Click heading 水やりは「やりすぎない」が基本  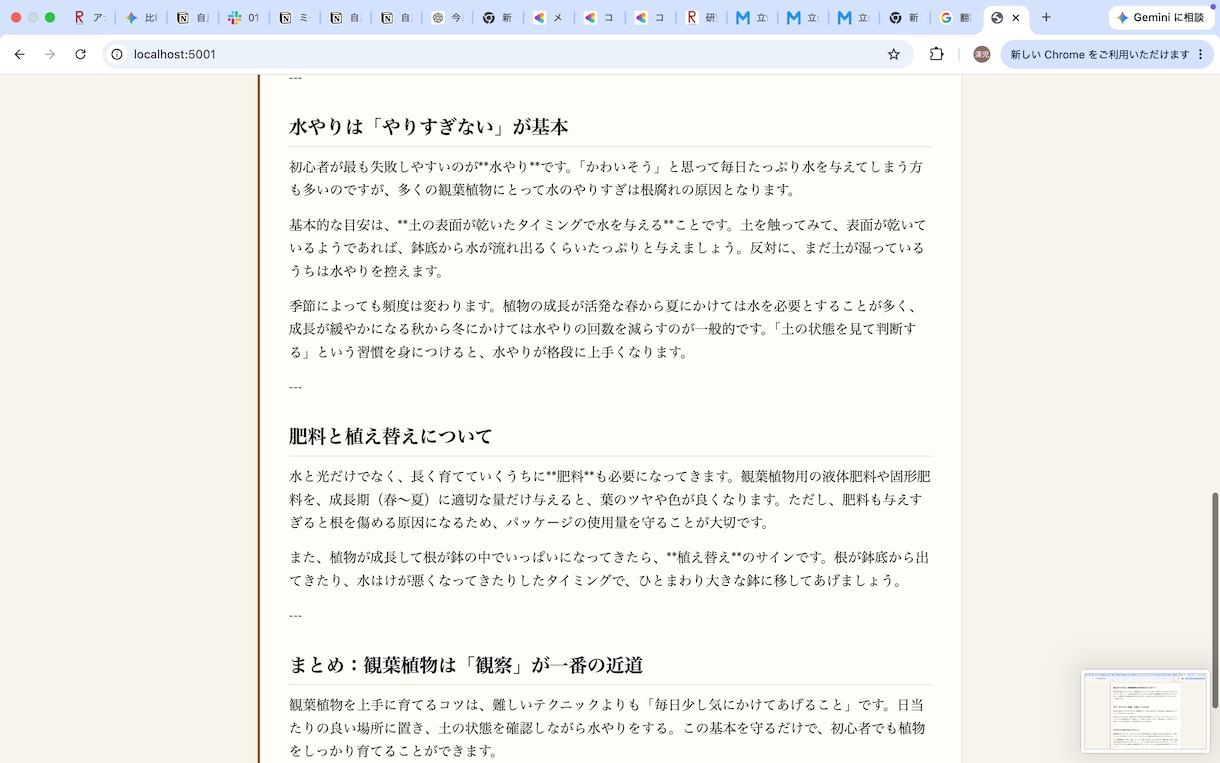[429, 127]
